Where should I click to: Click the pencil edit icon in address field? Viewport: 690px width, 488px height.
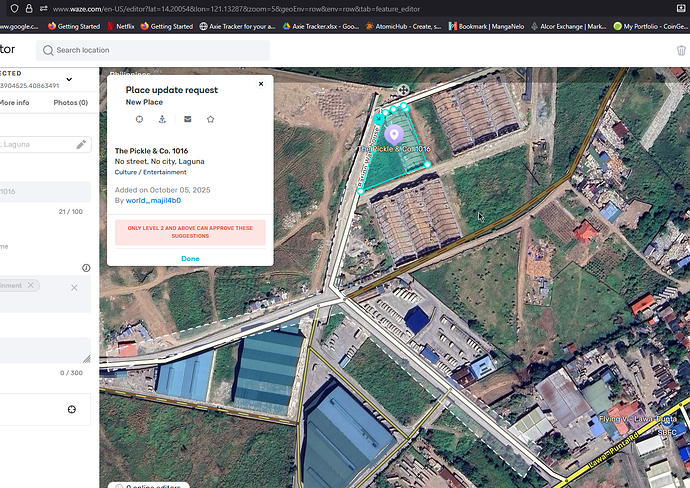click(x=81, y=145)
